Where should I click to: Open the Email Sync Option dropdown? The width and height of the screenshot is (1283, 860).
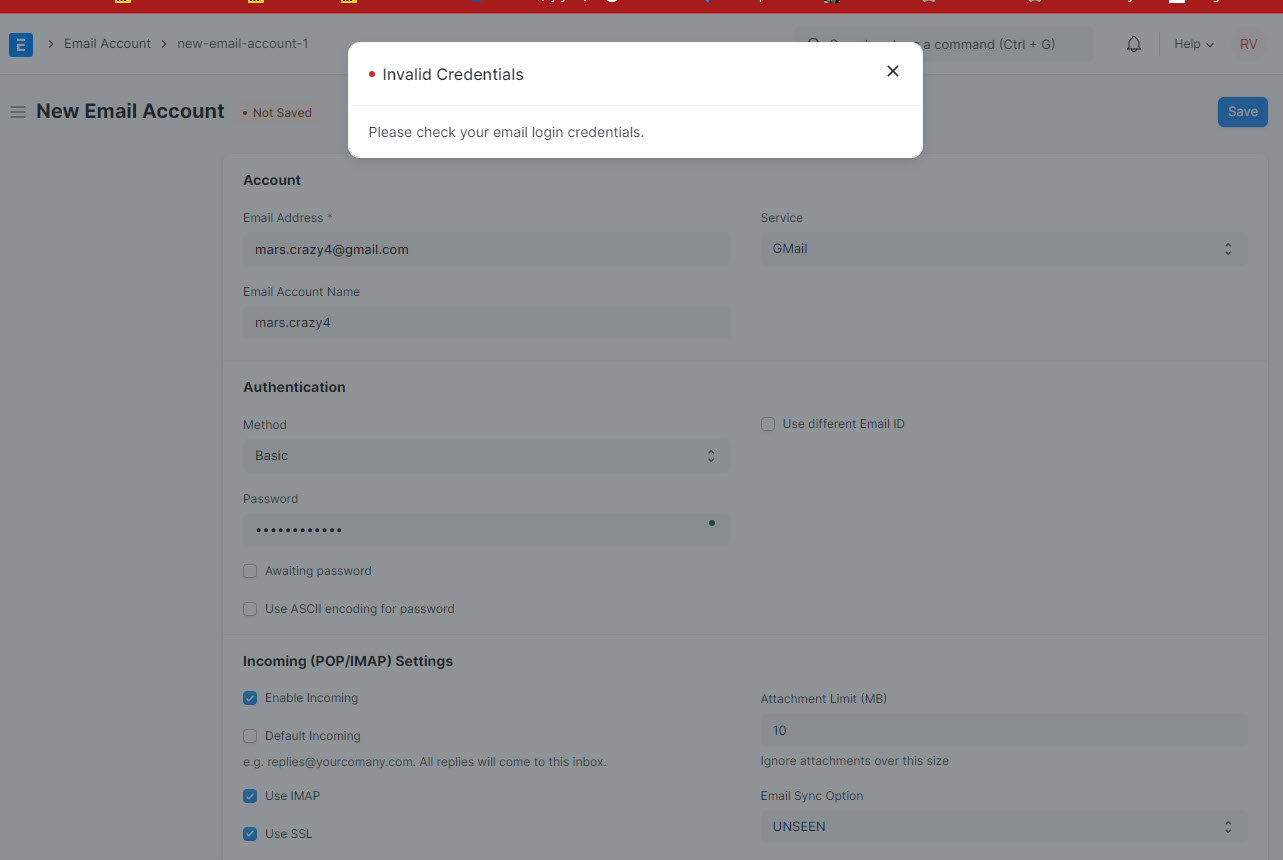point(1003,826)
